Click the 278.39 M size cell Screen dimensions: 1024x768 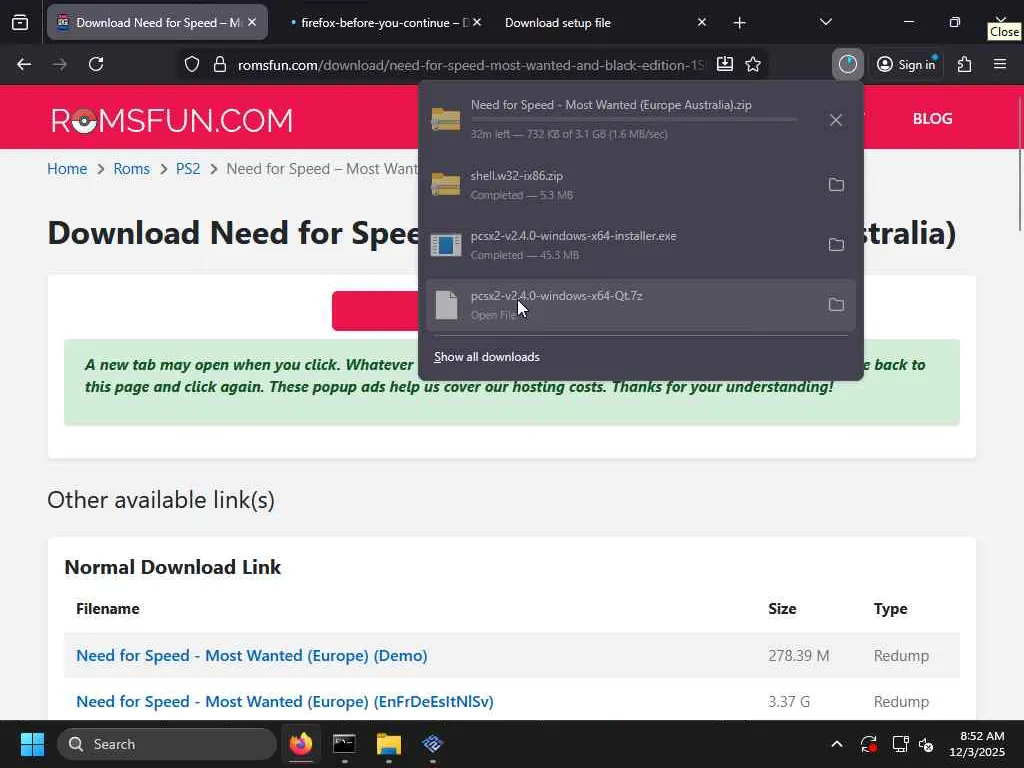(x=799, y=656)
